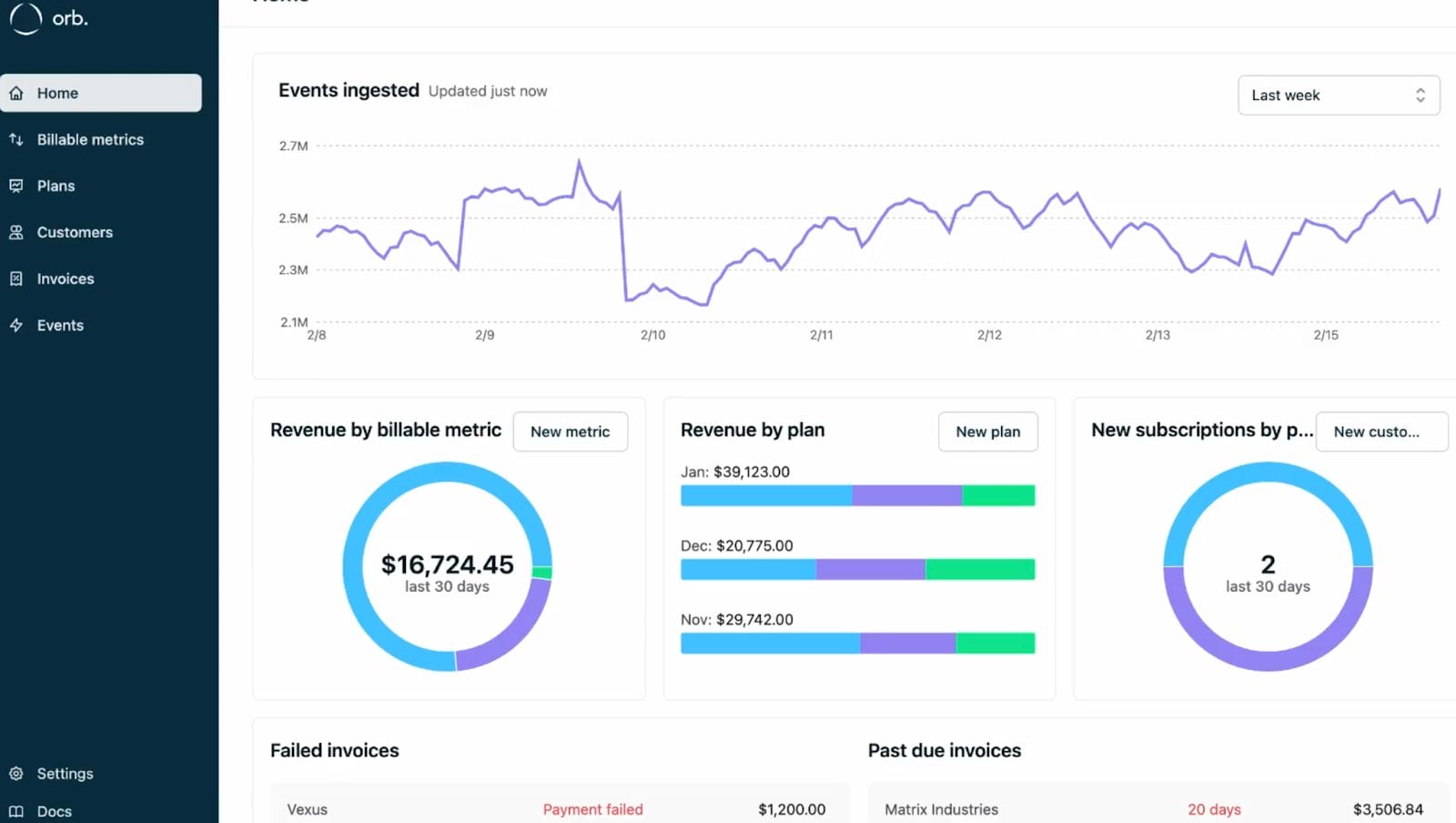This screenshot has width=1456, height=823.
Task: Open Settings using the gear icon
Action: point(16,773)
